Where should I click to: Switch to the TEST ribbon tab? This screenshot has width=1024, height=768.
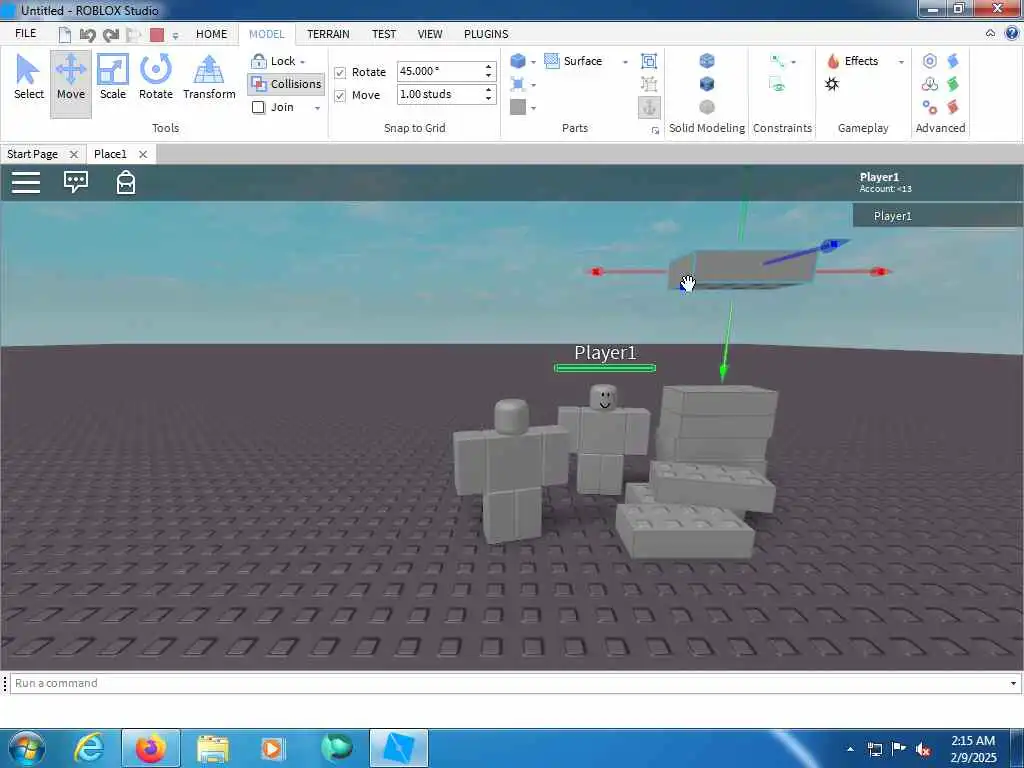pyautogui.click(x=384, y=34)
